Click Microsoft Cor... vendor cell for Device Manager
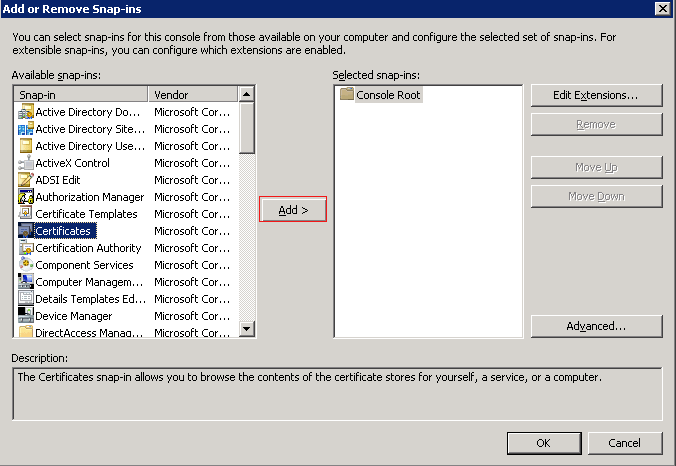The height and width of the screenshot is (466, 676). 192,316
